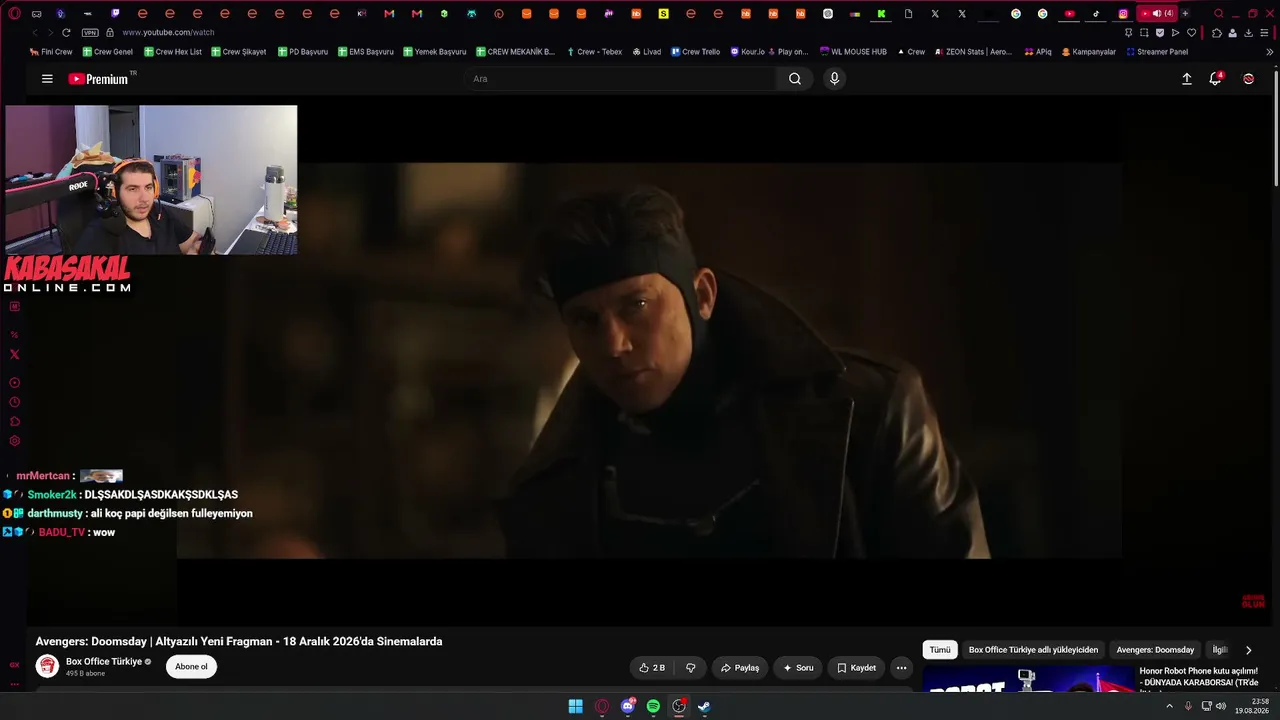Click the video title Avengers: Doomsday text

[239, 642]
